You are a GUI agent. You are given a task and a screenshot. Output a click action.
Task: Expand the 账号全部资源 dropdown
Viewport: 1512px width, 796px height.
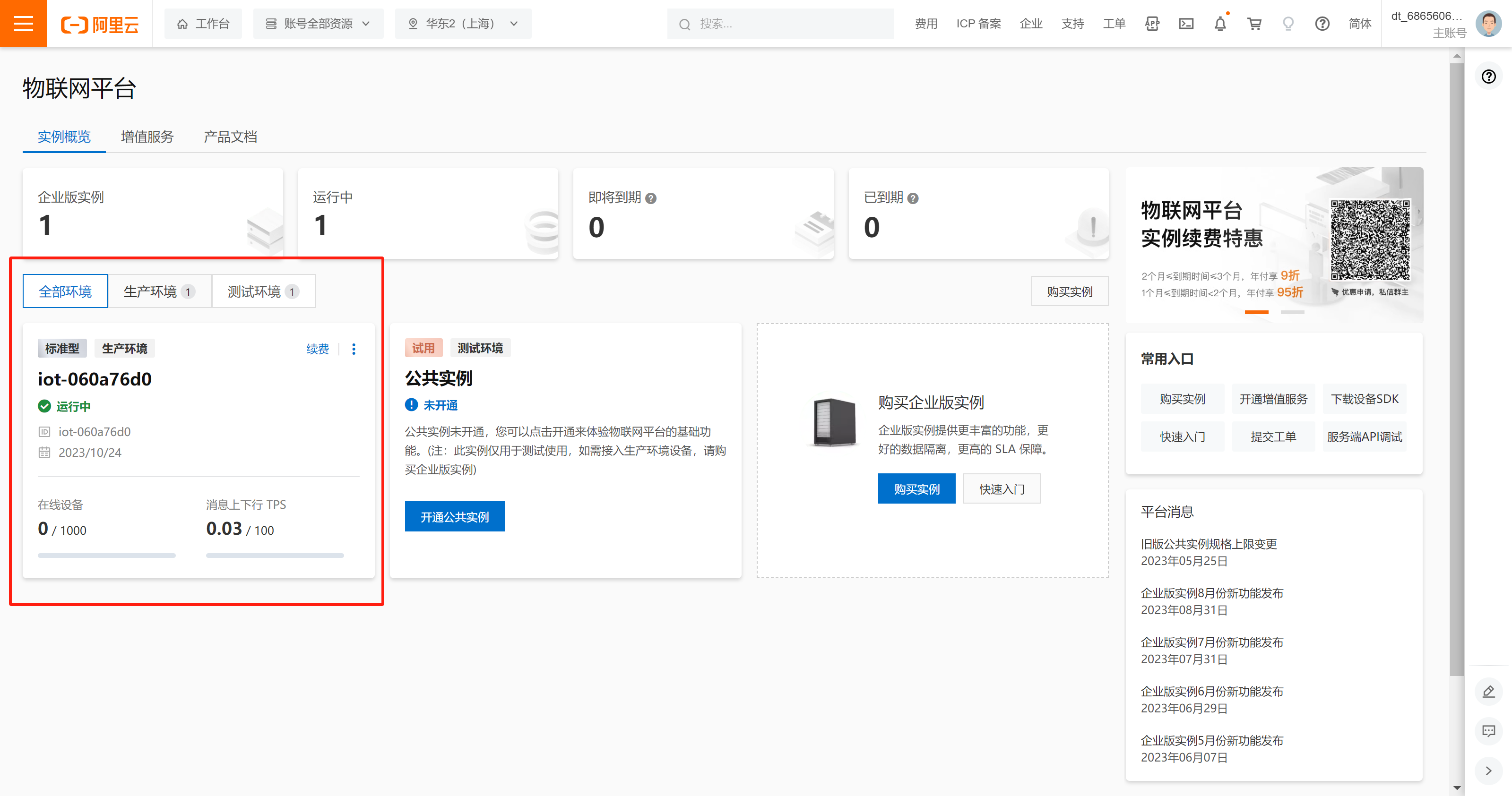point(318,24)
